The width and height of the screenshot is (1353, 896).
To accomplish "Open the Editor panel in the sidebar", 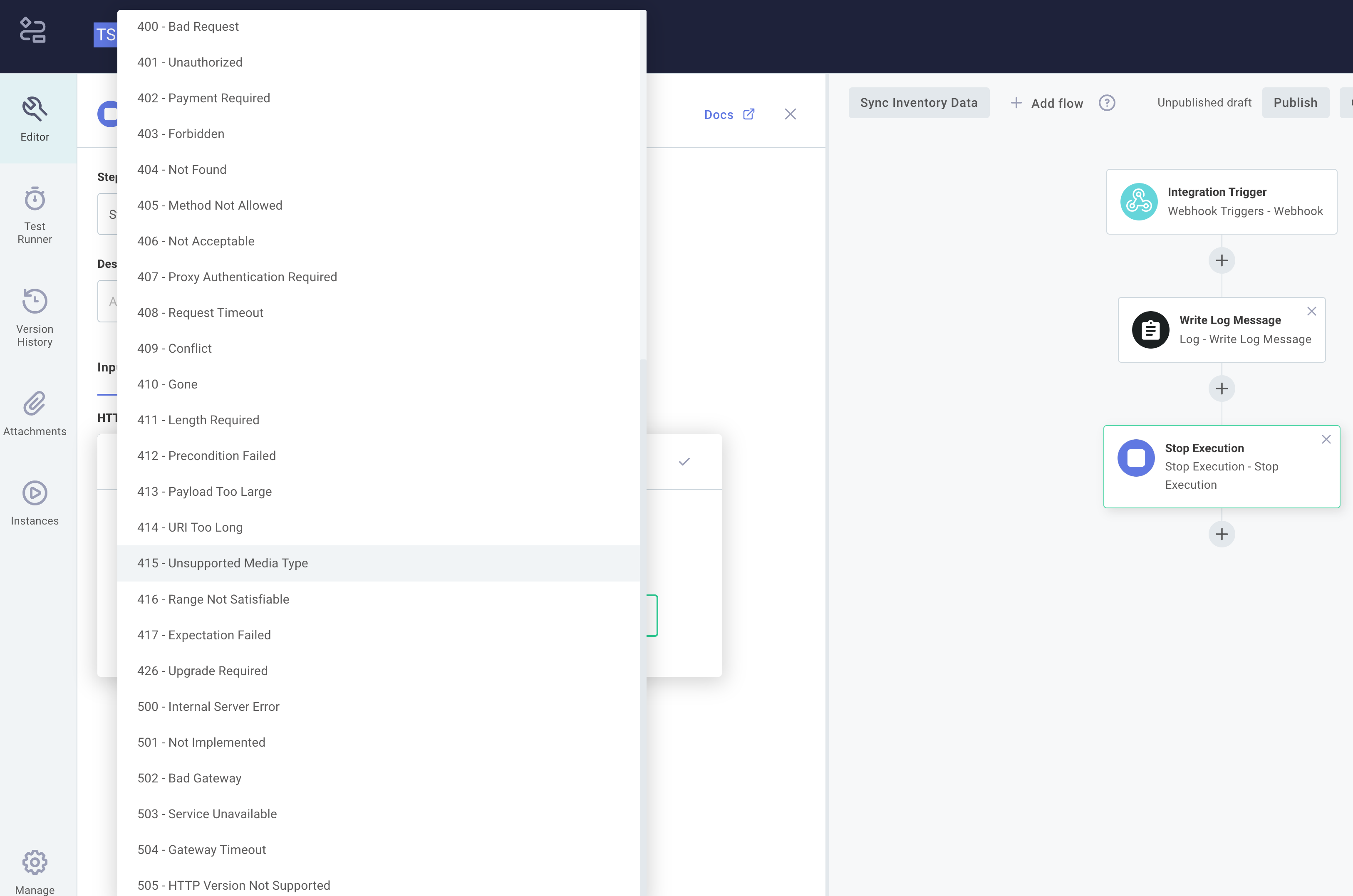I will (x=35, y=118).
